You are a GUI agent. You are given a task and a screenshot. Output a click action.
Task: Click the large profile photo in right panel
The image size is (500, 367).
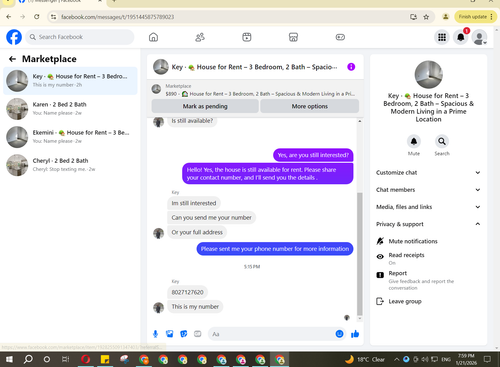428,75
